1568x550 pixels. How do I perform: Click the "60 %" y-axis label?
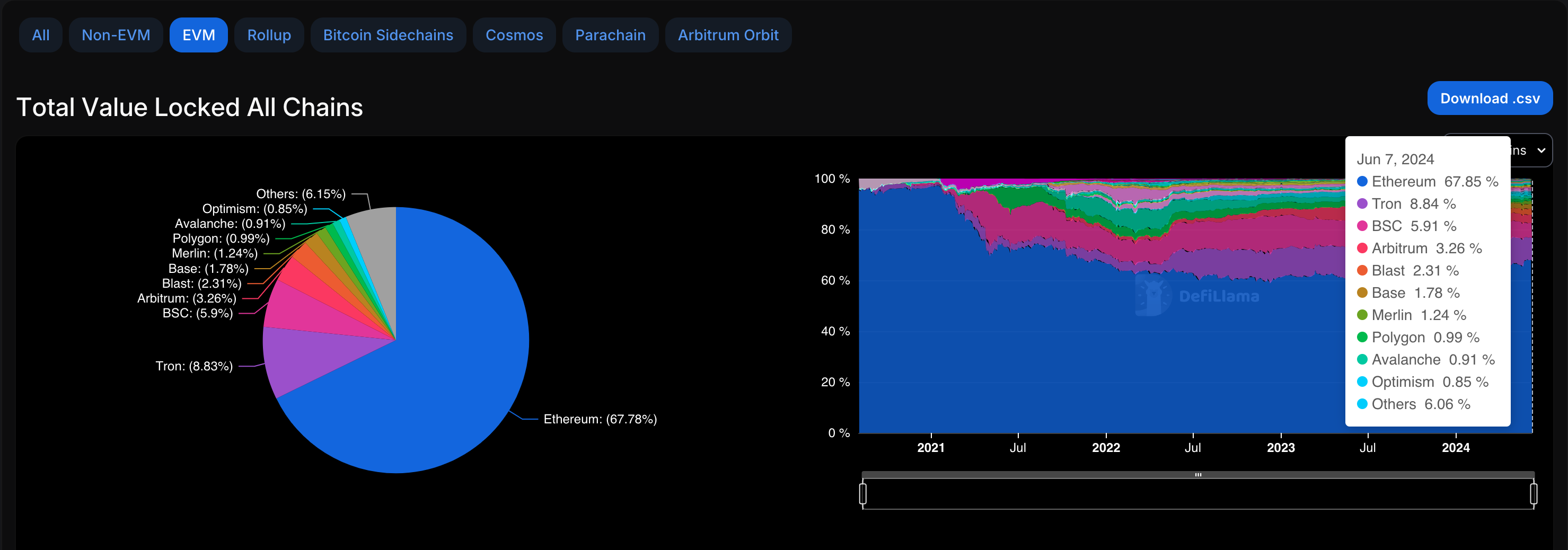(835, 280)
